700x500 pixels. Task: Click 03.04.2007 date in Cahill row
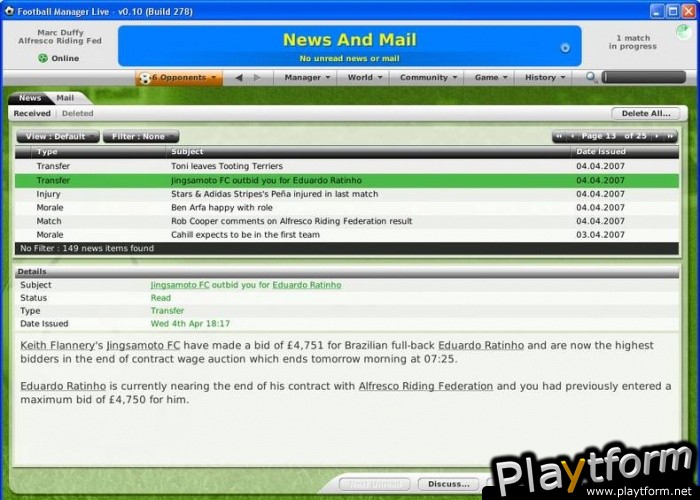[x=600, y=235]
